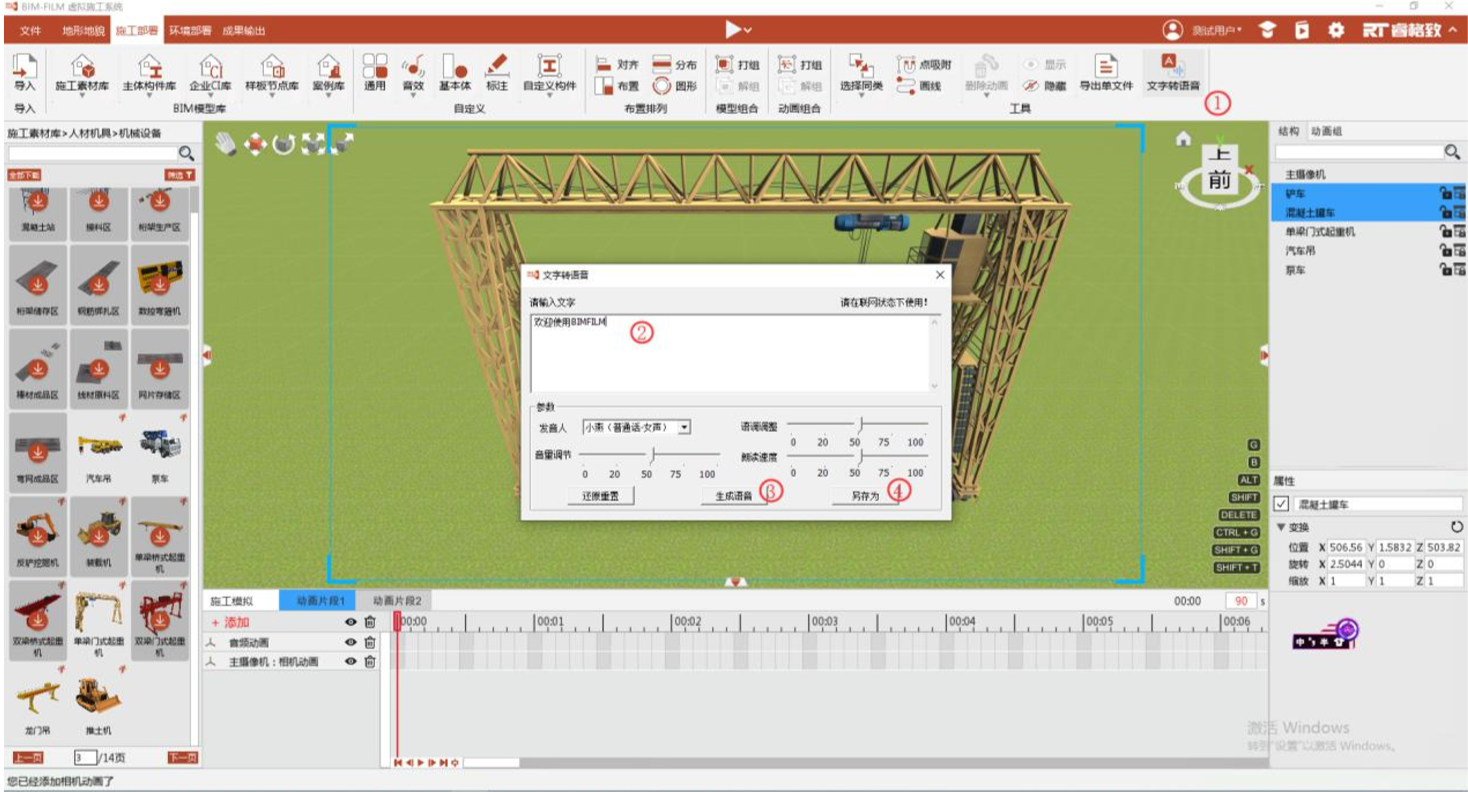This screenshot has width=1468, height=792.
Task: Open the 音效 sound effects tool
Action: point(412,73)
